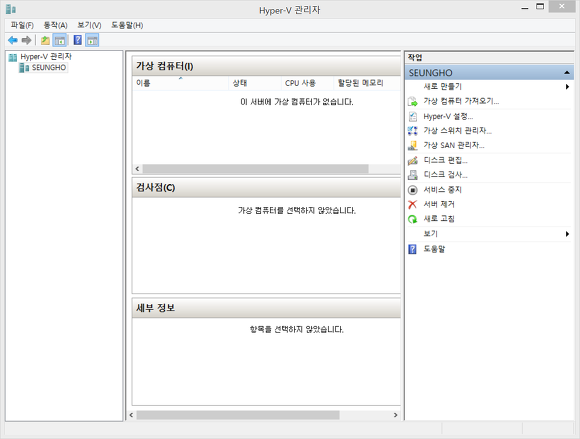Image resolution: width=580 pixels, height=439 pixels.
Task: Click virtual machines list left scroll arrow
Action: point(137,169)
